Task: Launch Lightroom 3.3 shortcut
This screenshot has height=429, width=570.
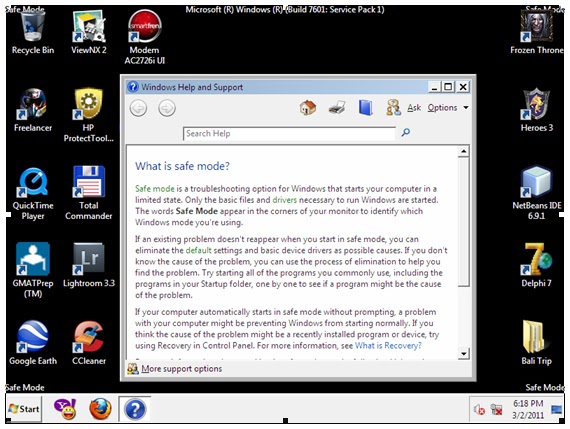Action: tap(89, 265)
